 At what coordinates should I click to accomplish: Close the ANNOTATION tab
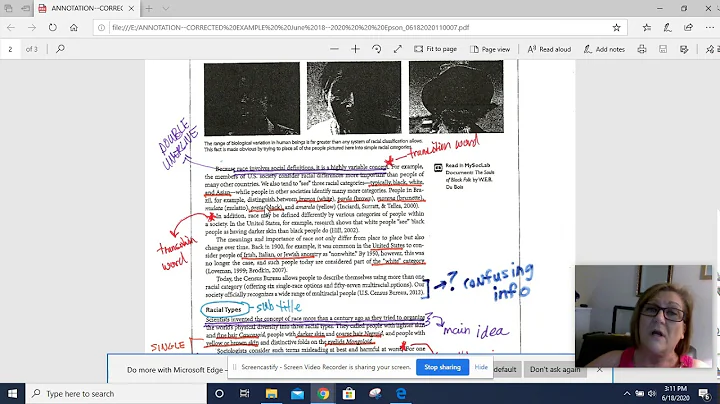[x=131, y=8]
